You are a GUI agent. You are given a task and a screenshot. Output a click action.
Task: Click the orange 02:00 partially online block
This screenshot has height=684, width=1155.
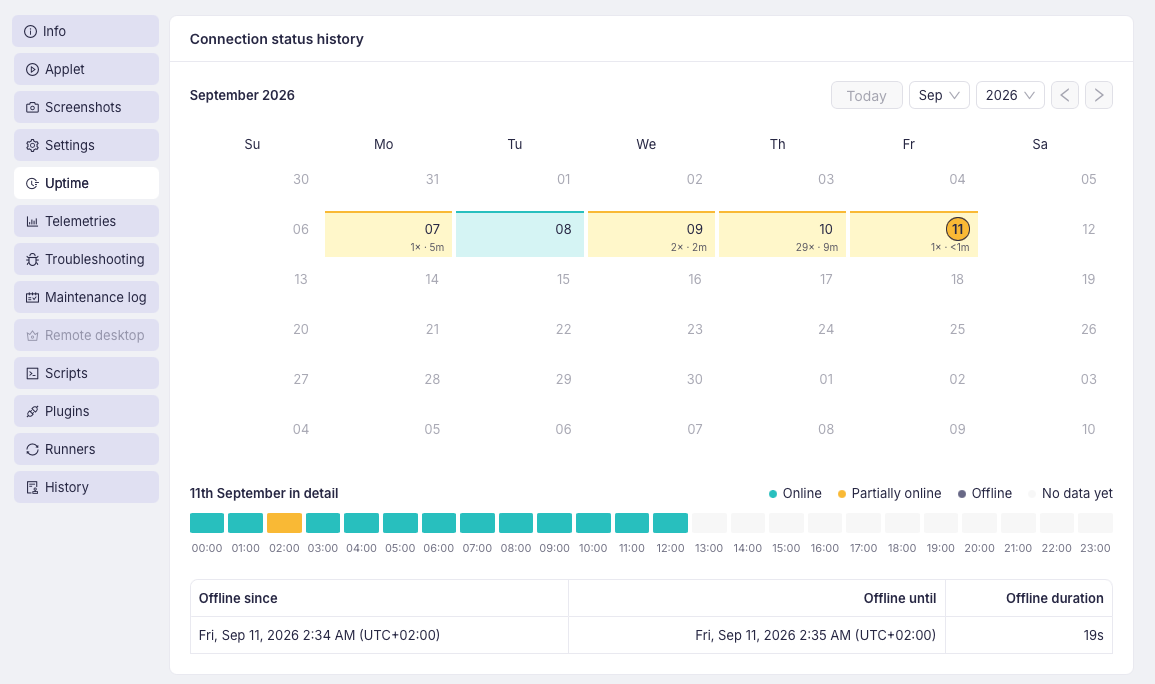click(284, 523)
